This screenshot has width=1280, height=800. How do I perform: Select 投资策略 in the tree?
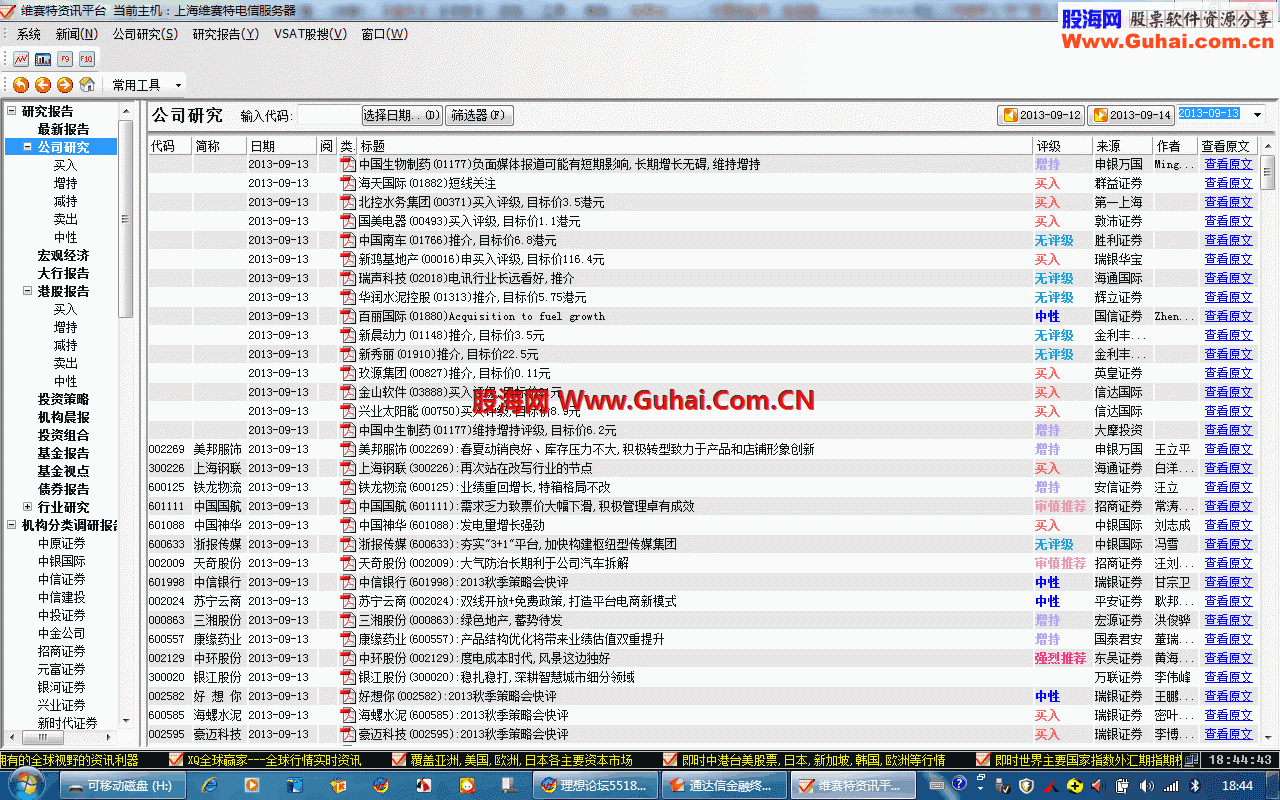click(x=63, y=399)
